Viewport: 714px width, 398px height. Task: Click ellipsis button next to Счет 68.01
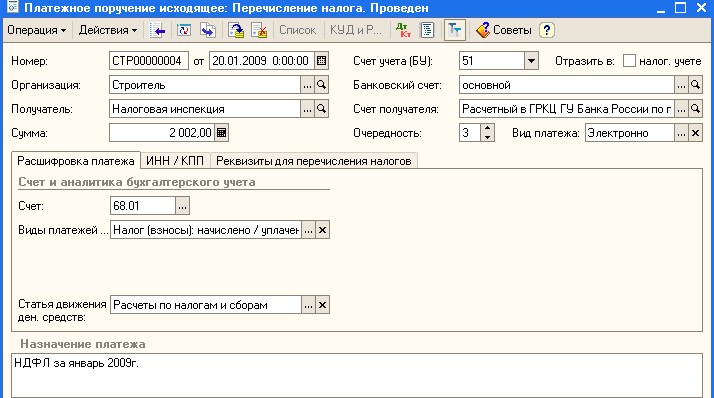(x=182, y=206)
